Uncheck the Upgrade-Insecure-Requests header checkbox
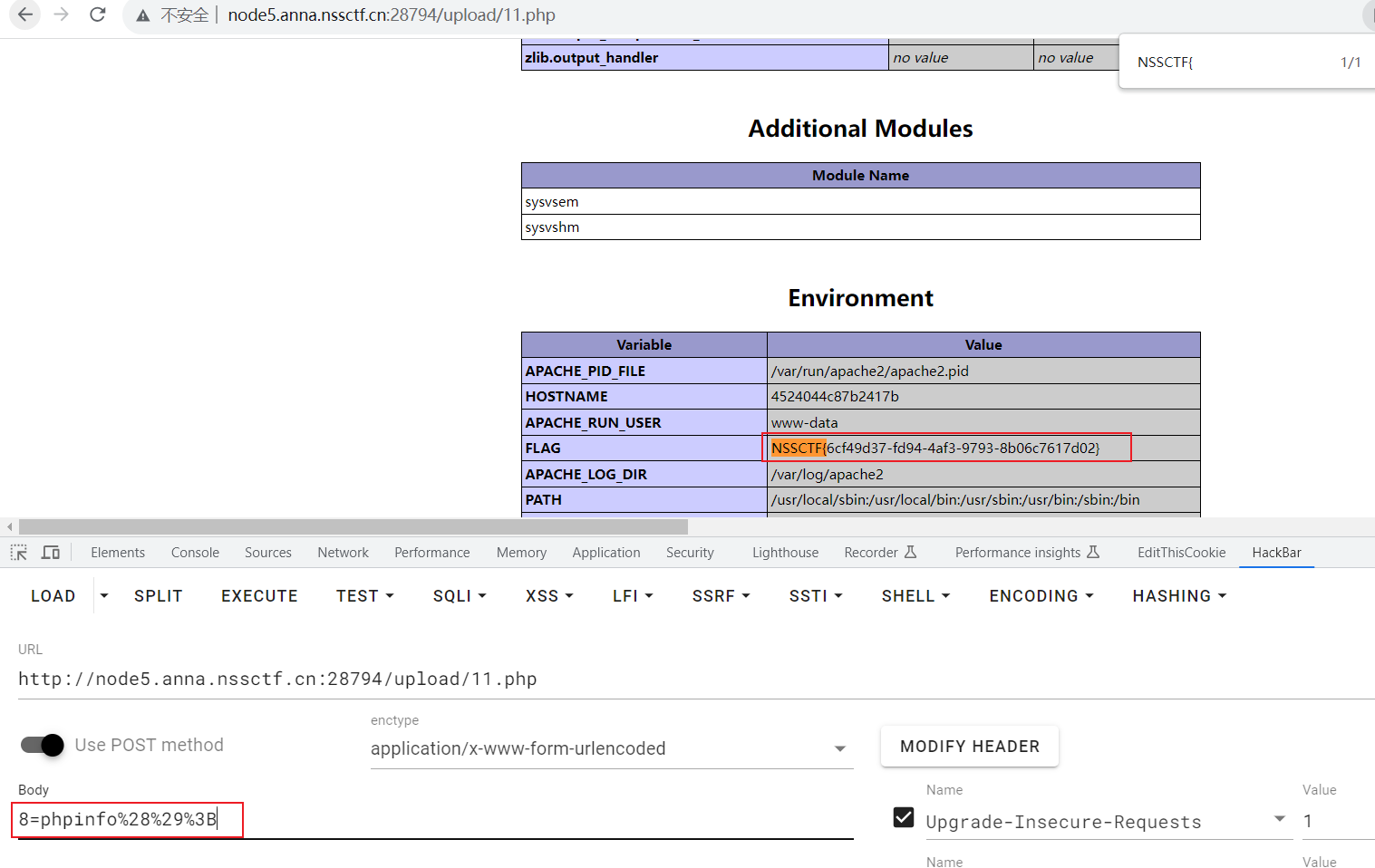The height and width of the screenshot is (868, 1375). tap(904, 817)
